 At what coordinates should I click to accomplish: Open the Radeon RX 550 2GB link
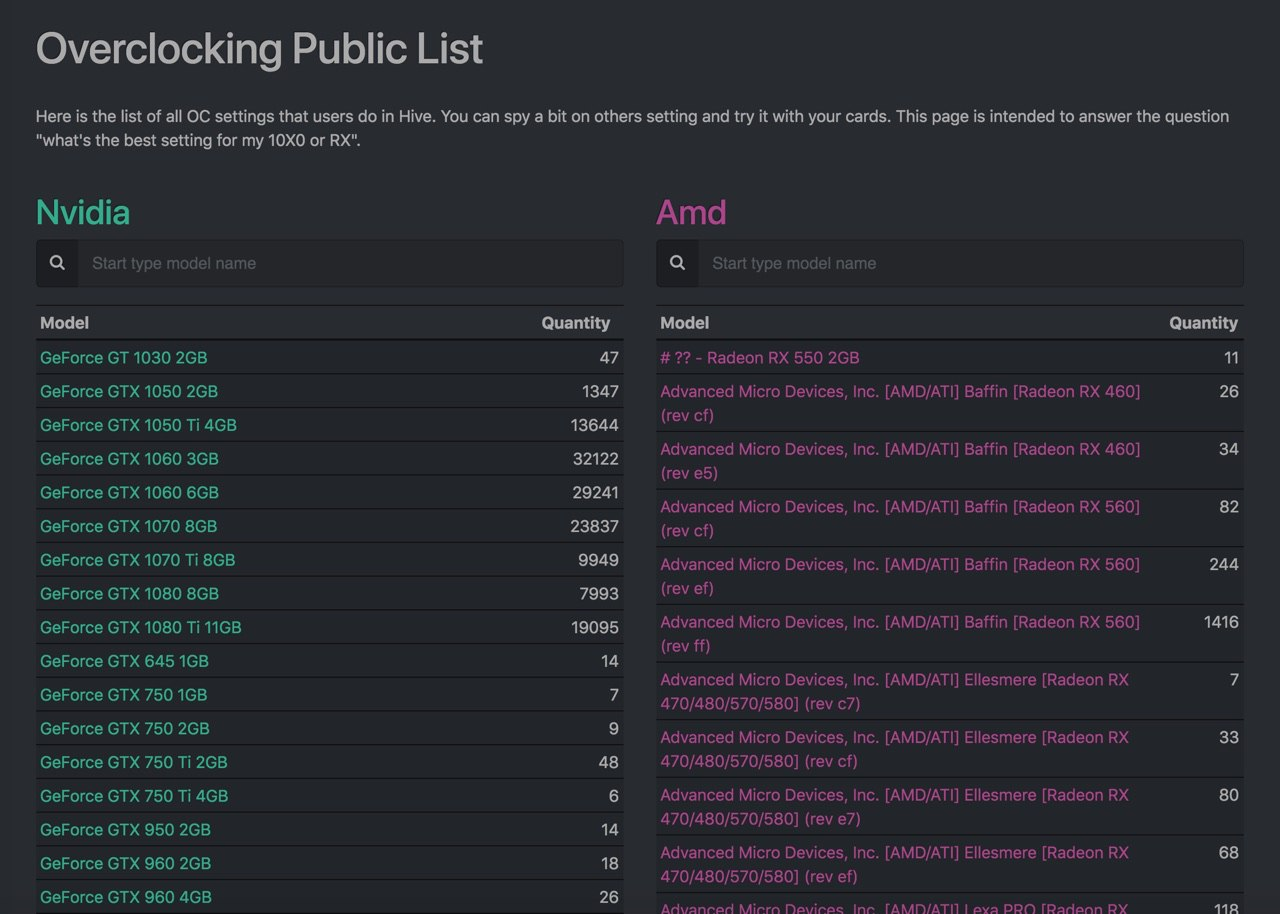coord(760,358)
